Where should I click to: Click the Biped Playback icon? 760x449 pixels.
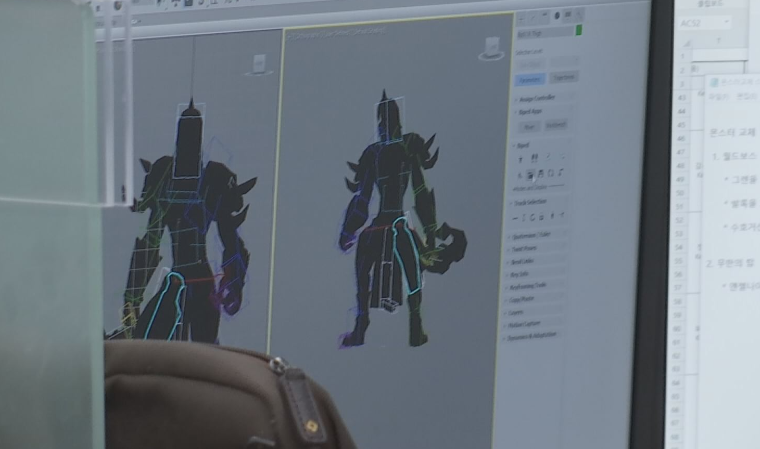[521, 176]
